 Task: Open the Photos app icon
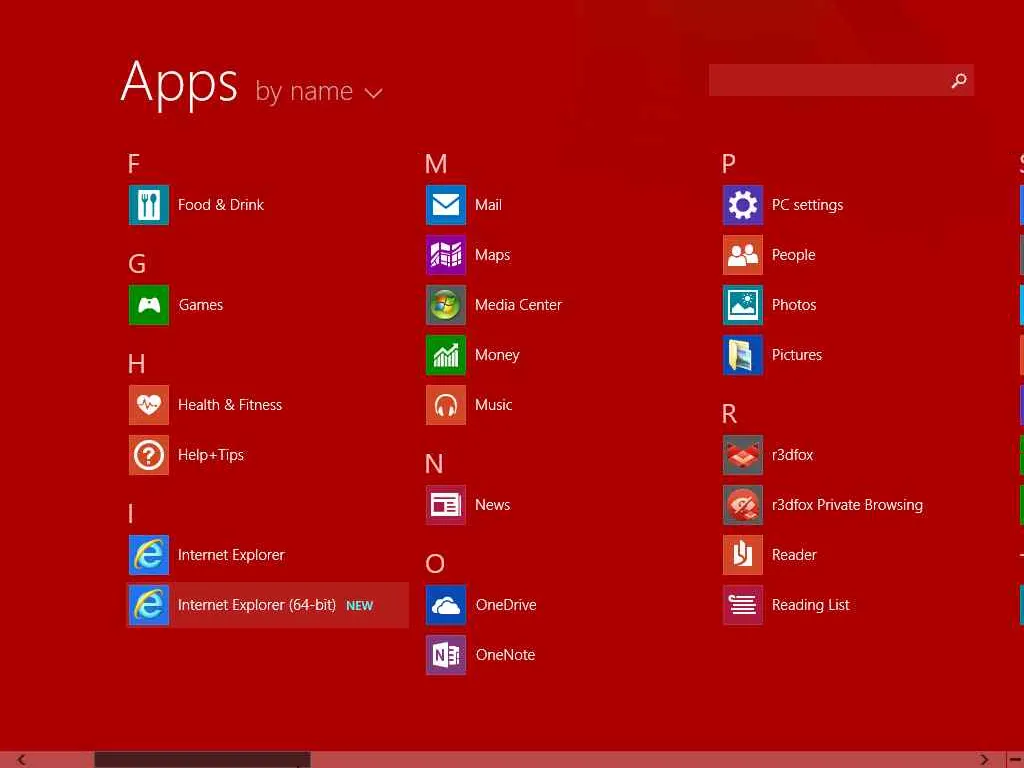pos(743,304)
